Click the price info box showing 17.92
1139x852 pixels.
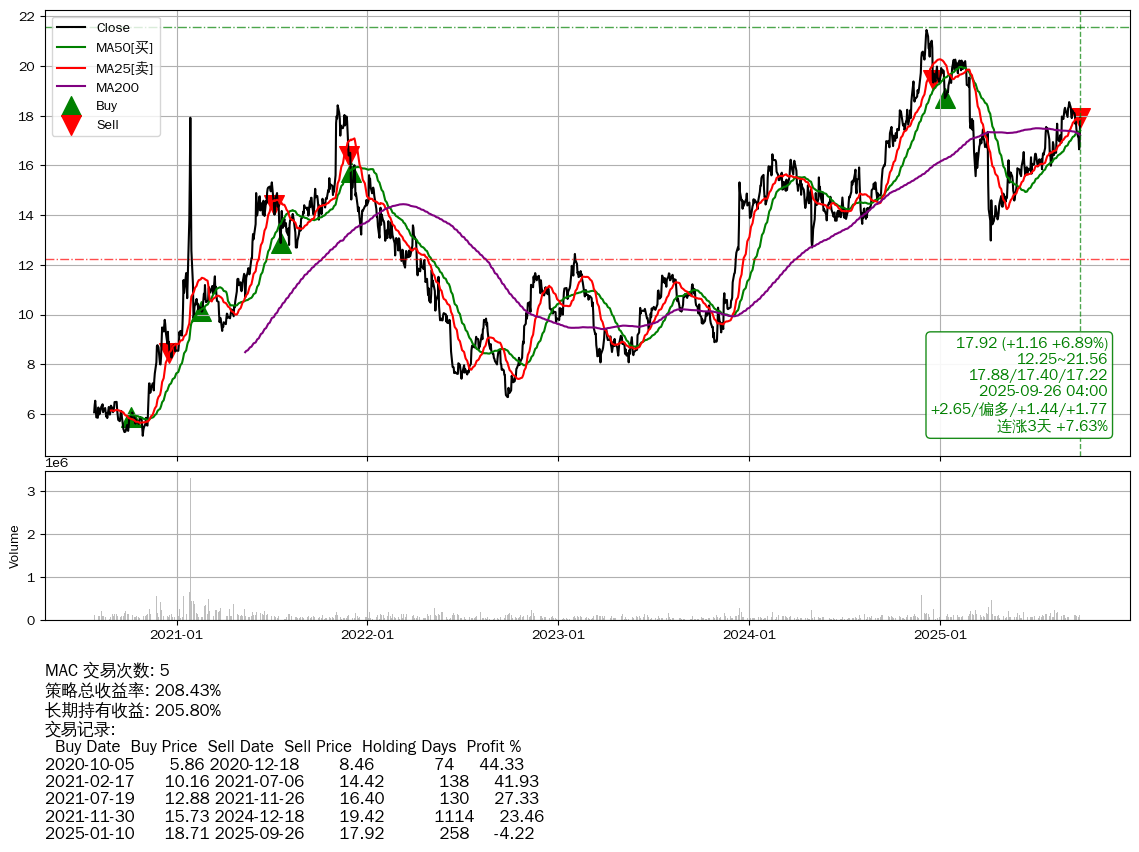pos(1019,385)
